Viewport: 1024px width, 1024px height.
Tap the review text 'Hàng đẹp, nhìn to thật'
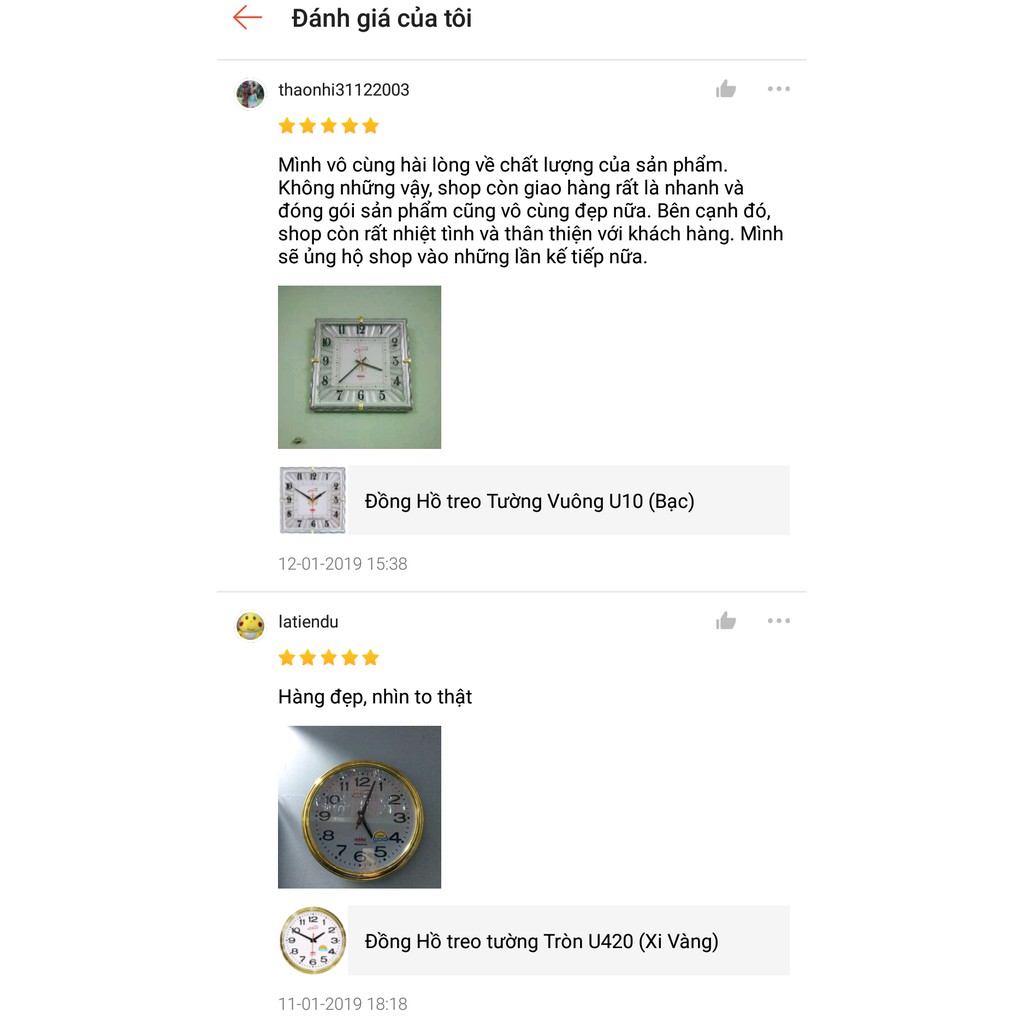375,697
